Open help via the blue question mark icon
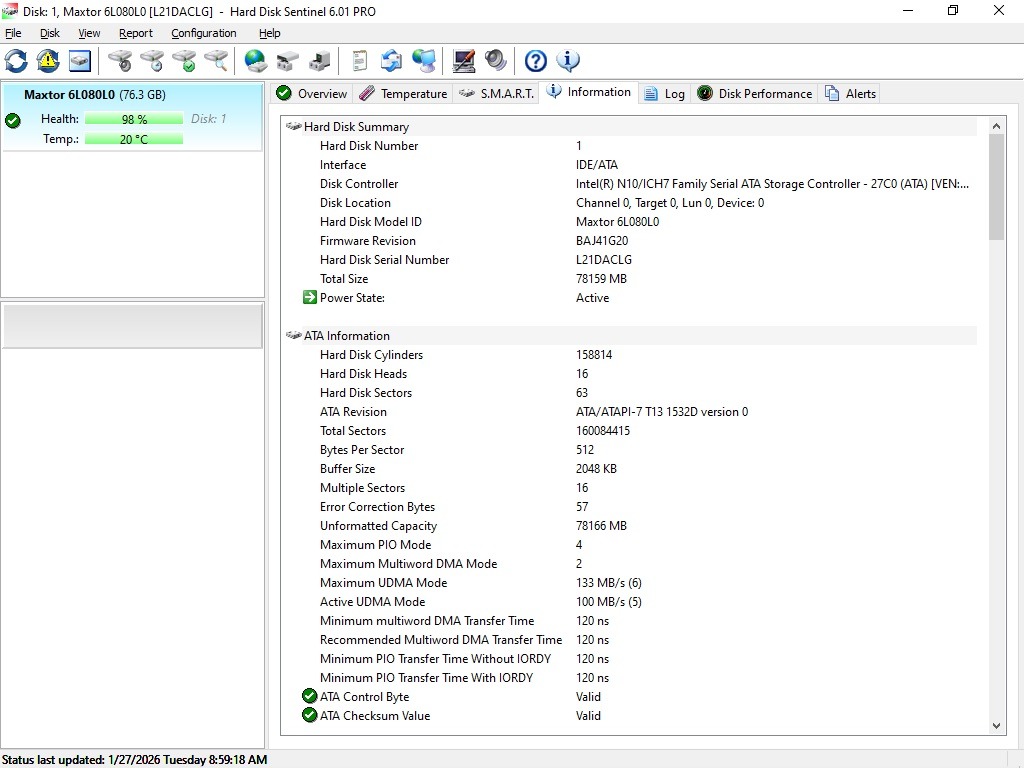1024x768 pixels. (536, 61)
